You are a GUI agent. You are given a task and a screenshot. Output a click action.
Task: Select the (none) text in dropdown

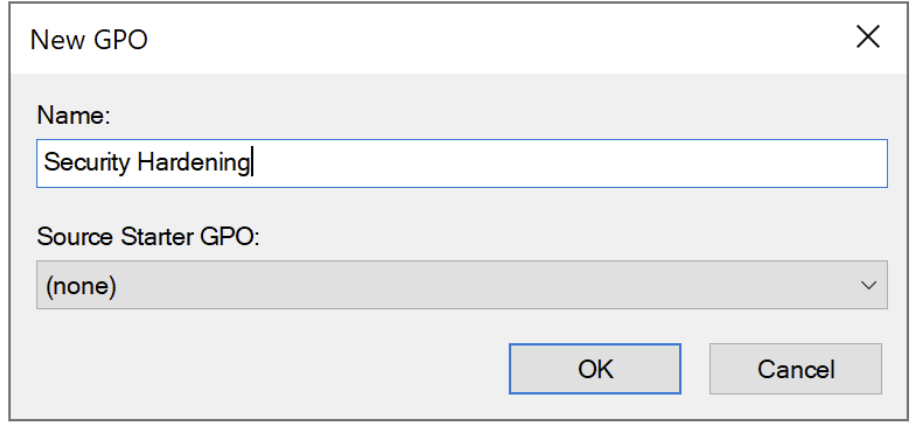[x=81, y=286]
